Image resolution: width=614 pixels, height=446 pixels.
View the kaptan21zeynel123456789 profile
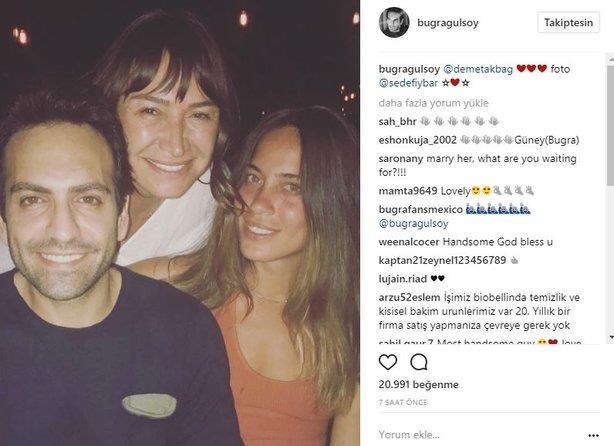443,260
